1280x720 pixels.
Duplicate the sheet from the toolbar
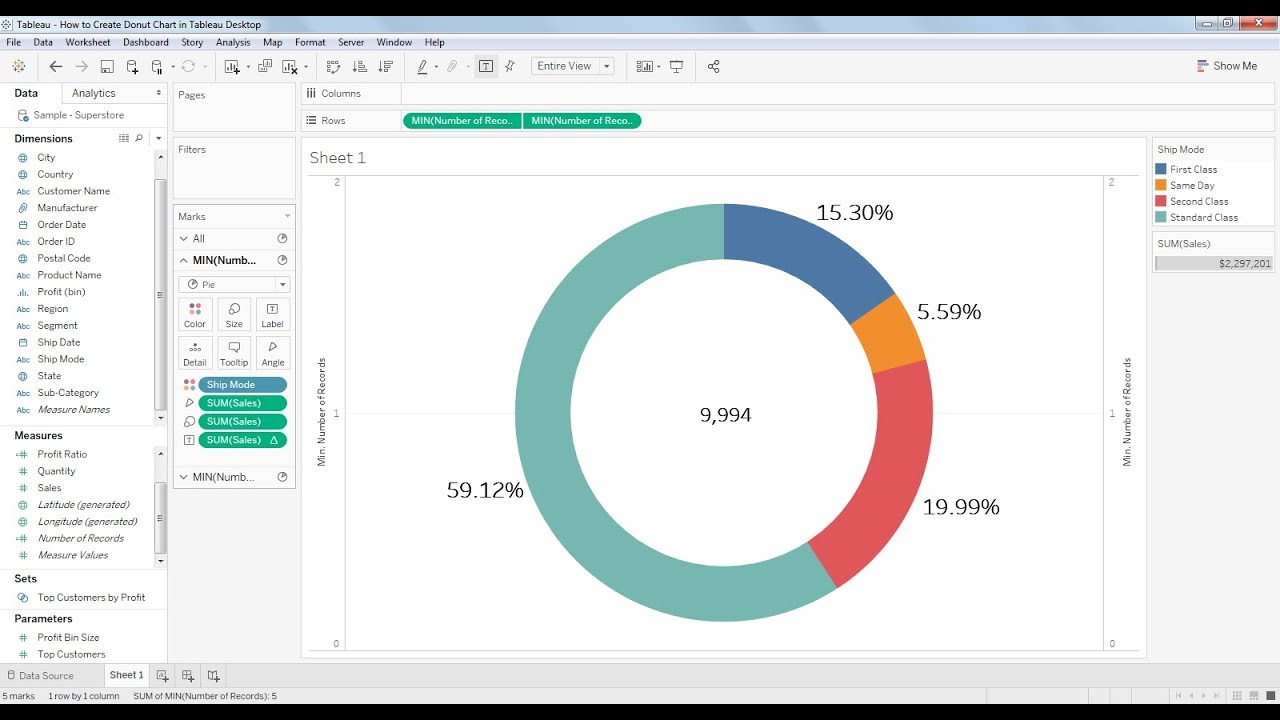pyautogui.click(x=265, y=66)
